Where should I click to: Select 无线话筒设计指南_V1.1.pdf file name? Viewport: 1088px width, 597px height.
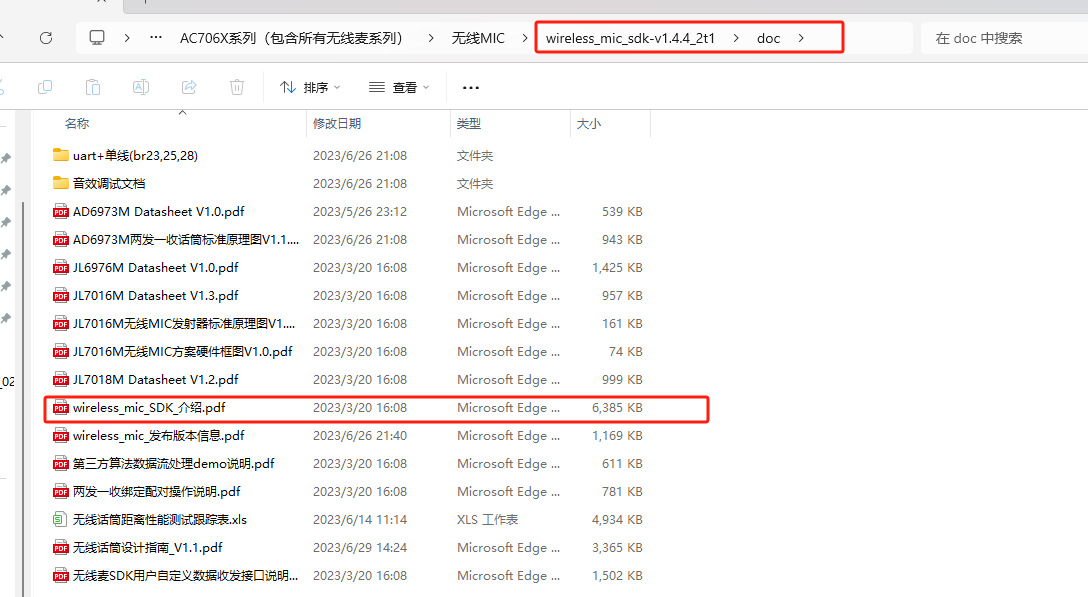click(148, 548)
